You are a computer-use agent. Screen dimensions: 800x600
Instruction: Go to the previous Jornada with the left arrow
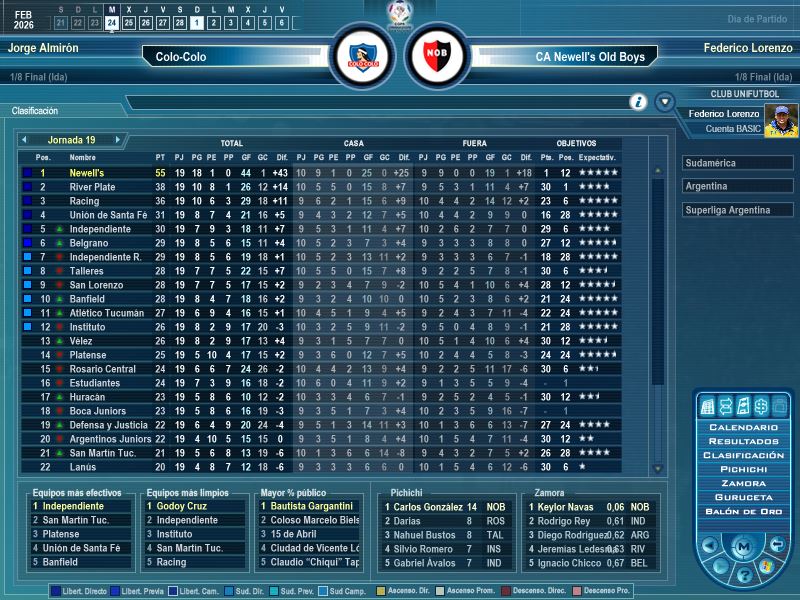[24, 140]
